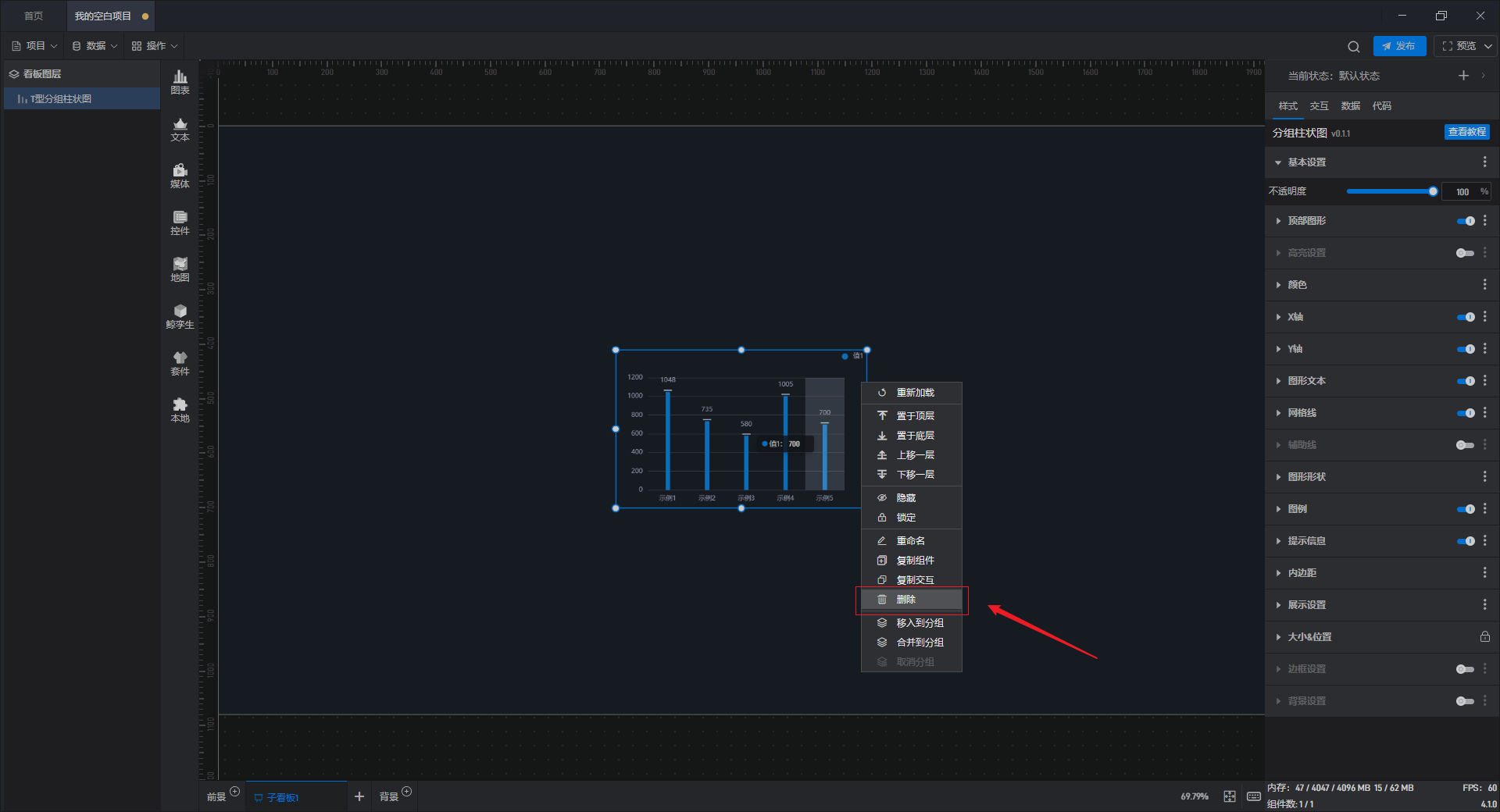Click the search magnifier icon
Image resolution: width=1500 pixels, height=812 pixels.
pos(1354,46)
